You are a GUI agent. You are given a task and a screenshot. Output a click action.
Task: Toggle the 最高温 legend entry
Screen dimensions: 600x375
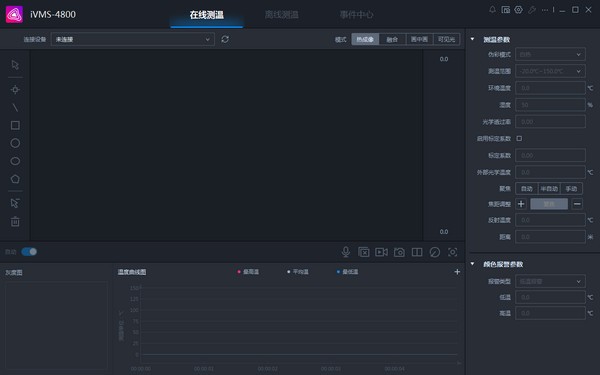coord(248,272)
